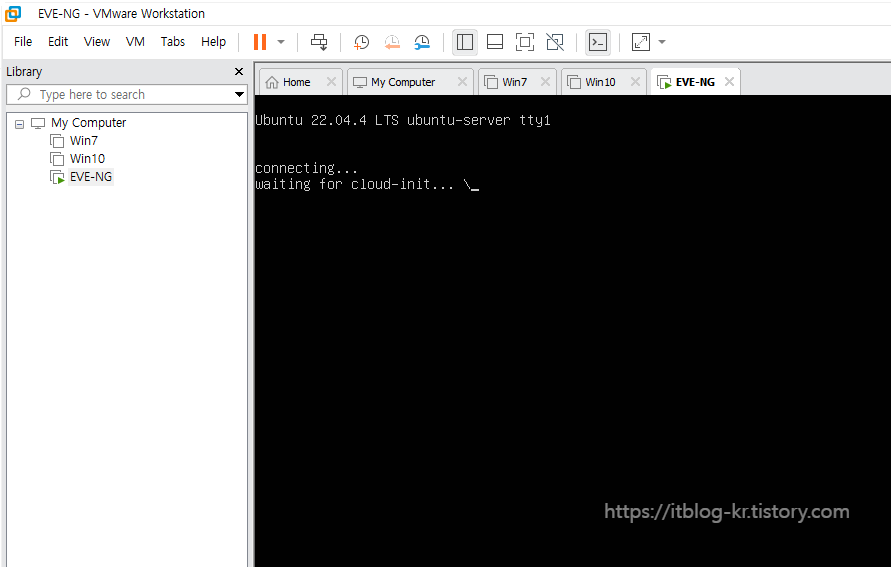
Task: Open the Help menu
Action: pyautogui.click(x=213, y=42)
